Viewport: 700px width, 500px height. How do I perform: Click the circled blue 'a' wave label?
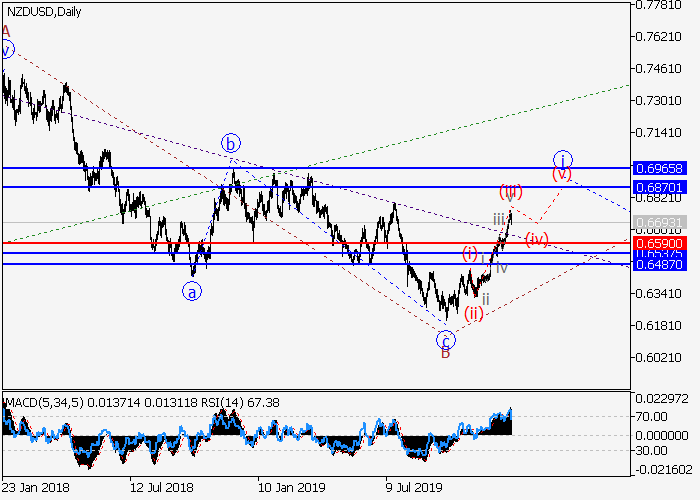190,292
